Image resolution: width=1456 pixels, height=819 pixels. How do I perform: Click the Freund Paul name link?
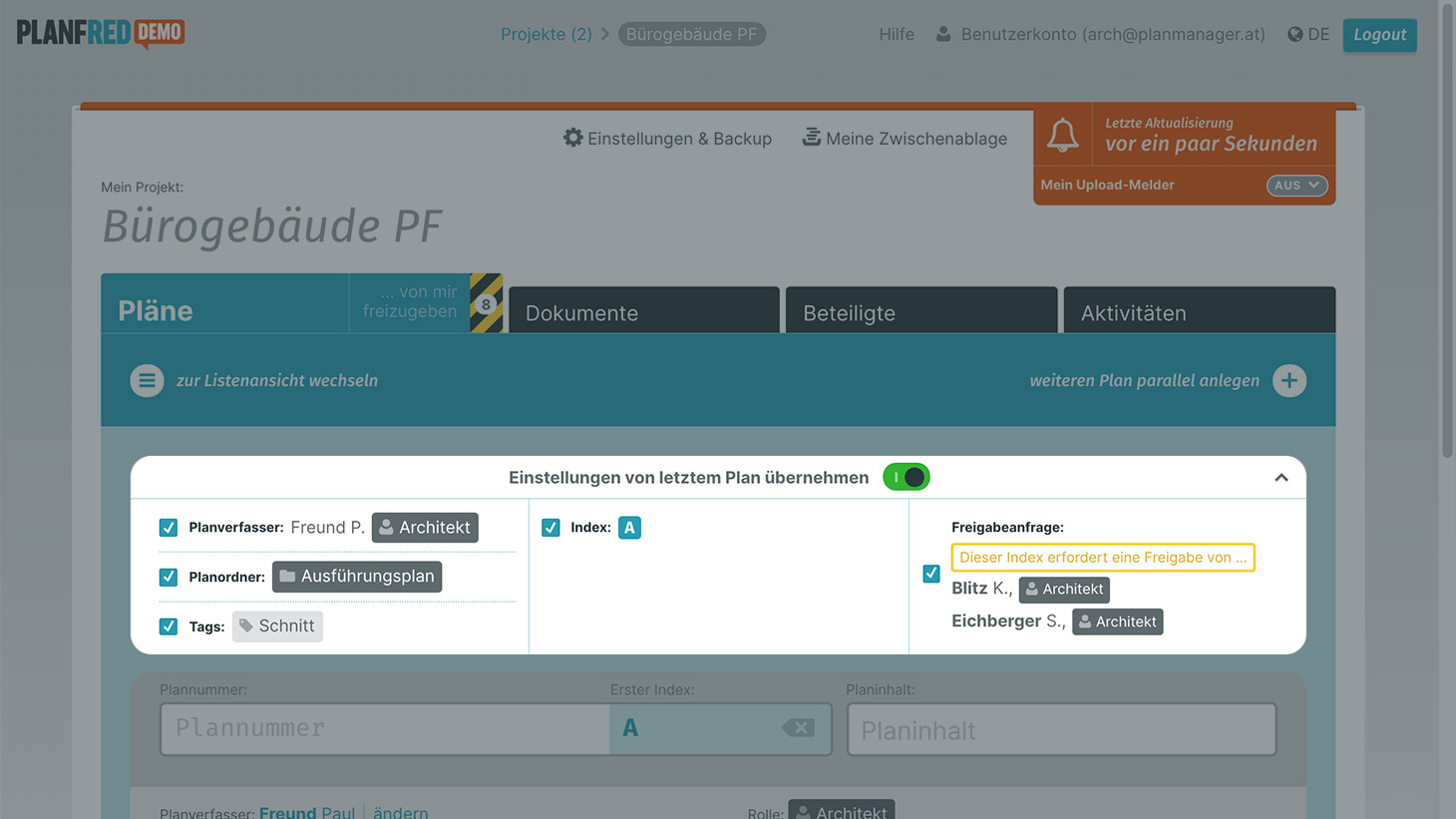click(x=307, y=812)
